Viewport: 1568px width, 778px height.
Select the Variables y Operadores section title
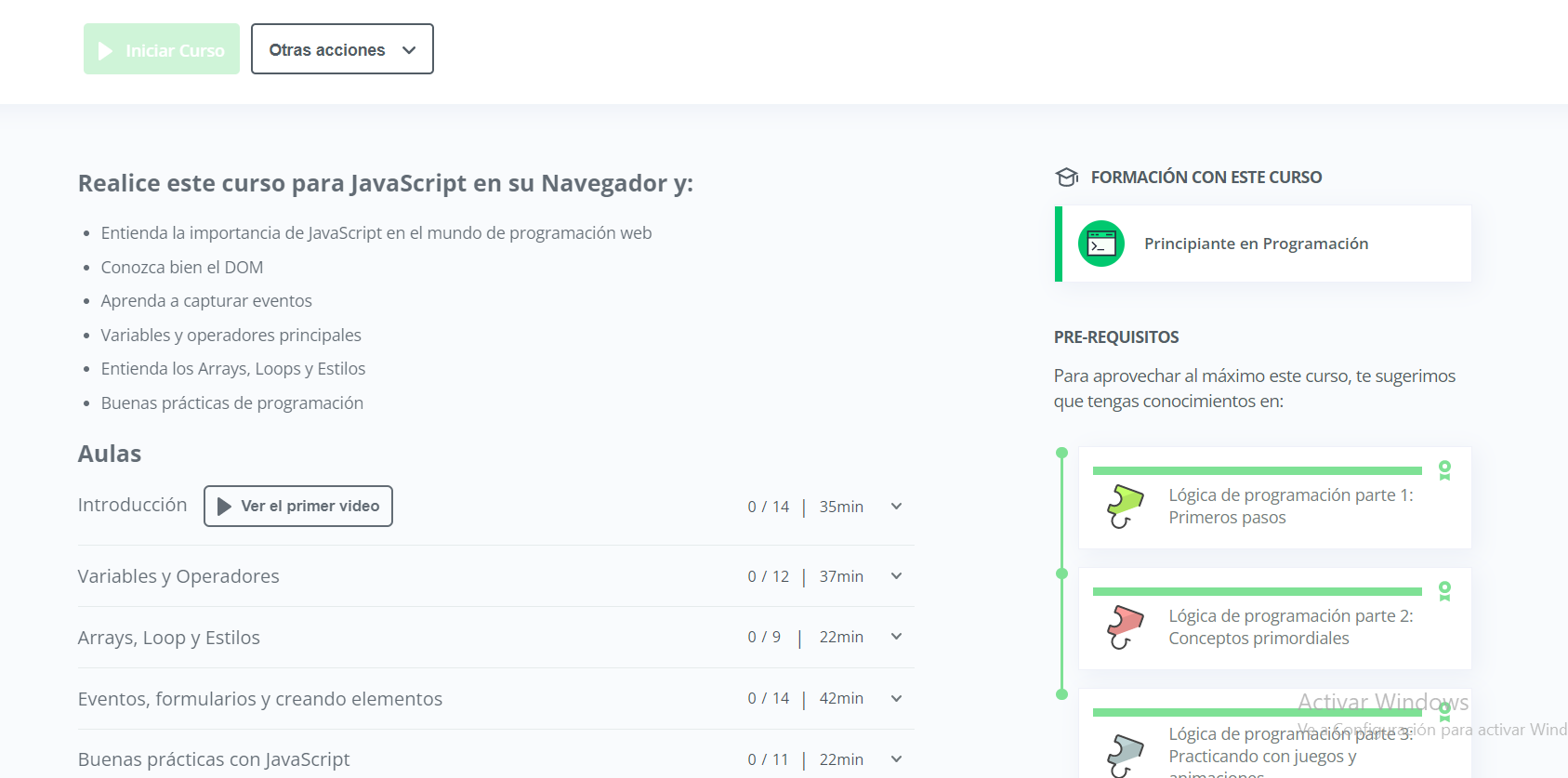(x=178, y=576)
